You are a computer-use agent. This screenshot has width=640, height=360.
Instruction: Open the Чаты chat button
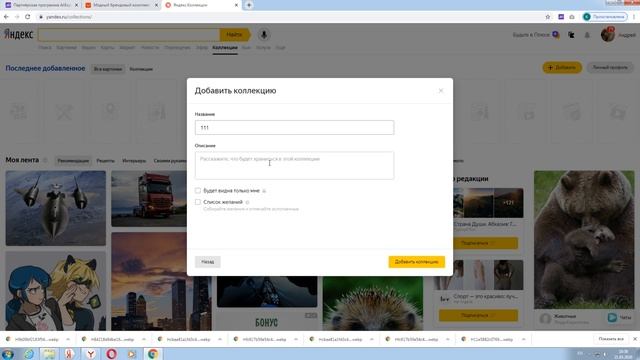(620, 317)
